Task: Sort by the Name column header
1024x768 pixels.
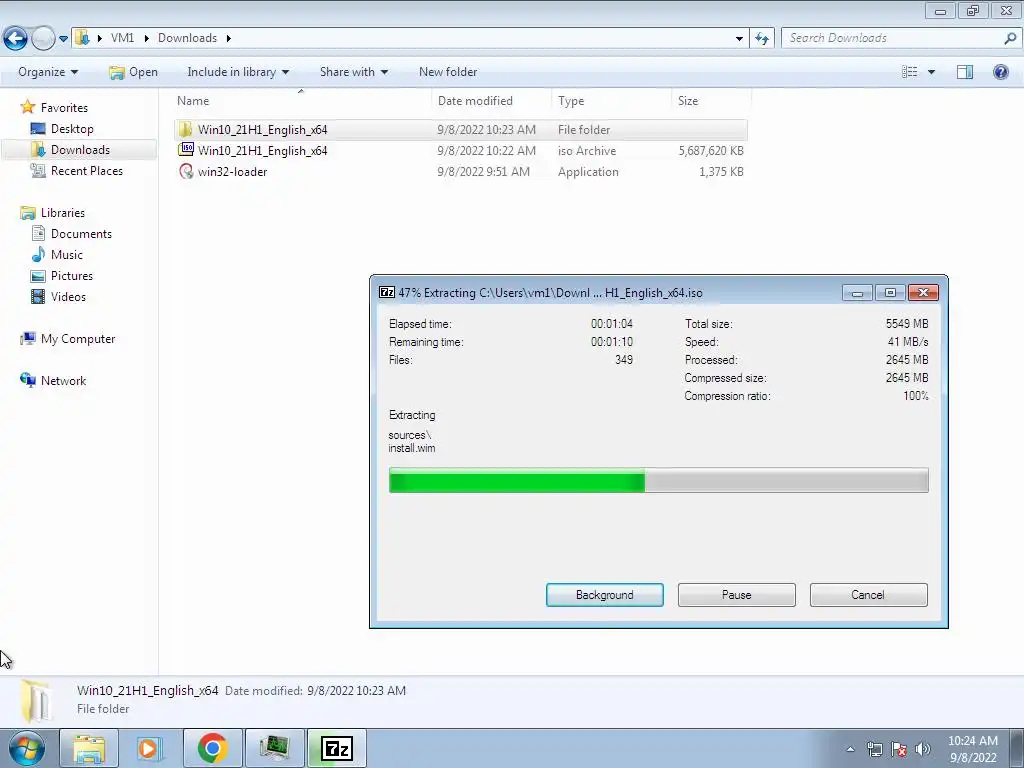Action: (300, 101)
